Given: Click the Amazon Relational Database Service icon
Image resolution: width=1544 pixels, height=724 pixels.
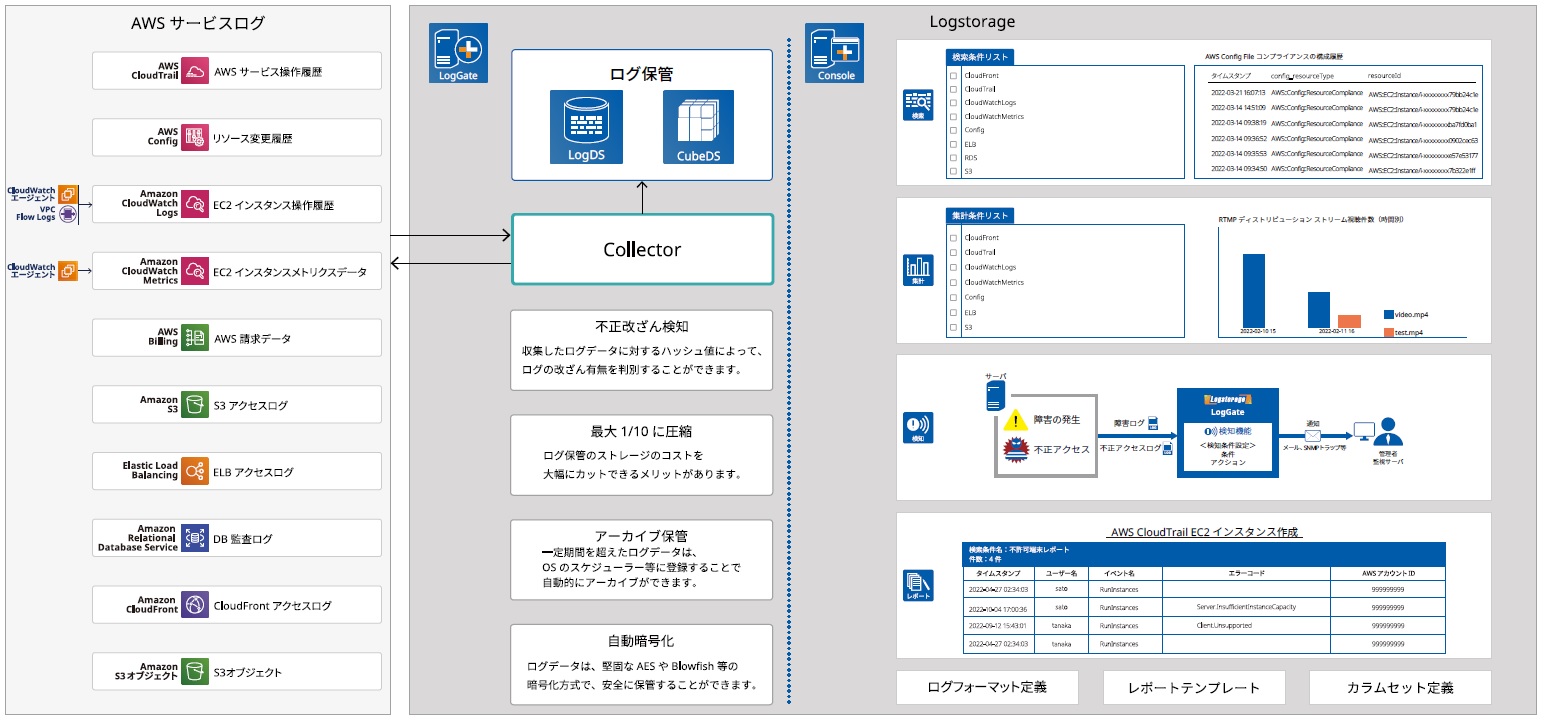Looking at the screenshot, I should 195,538.
